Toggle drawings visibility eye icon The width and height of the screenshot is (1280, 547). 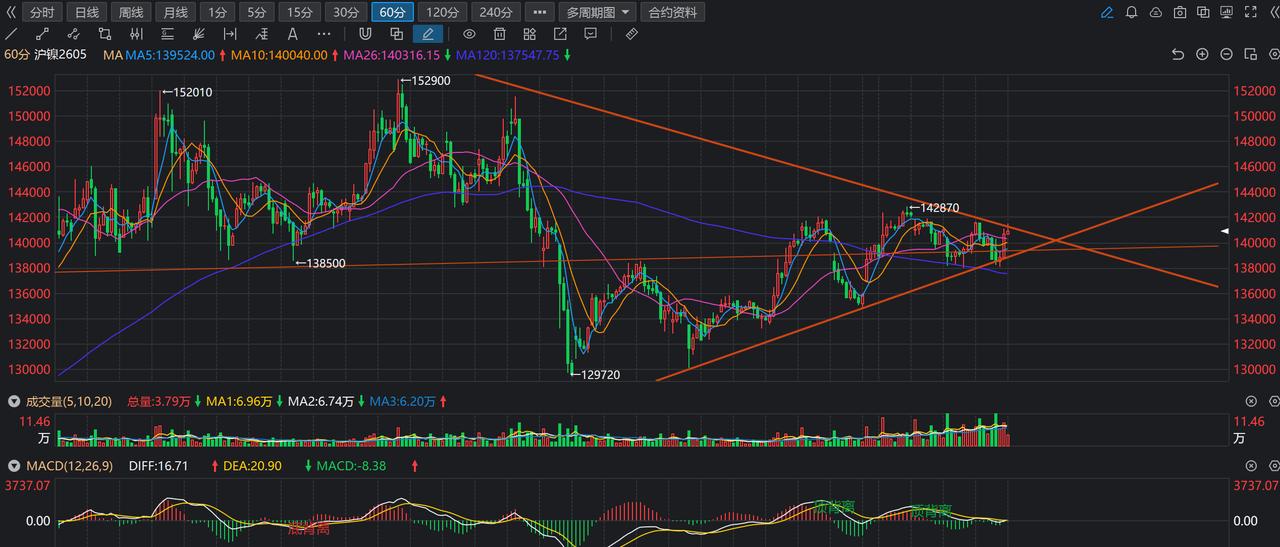point(469,34)
